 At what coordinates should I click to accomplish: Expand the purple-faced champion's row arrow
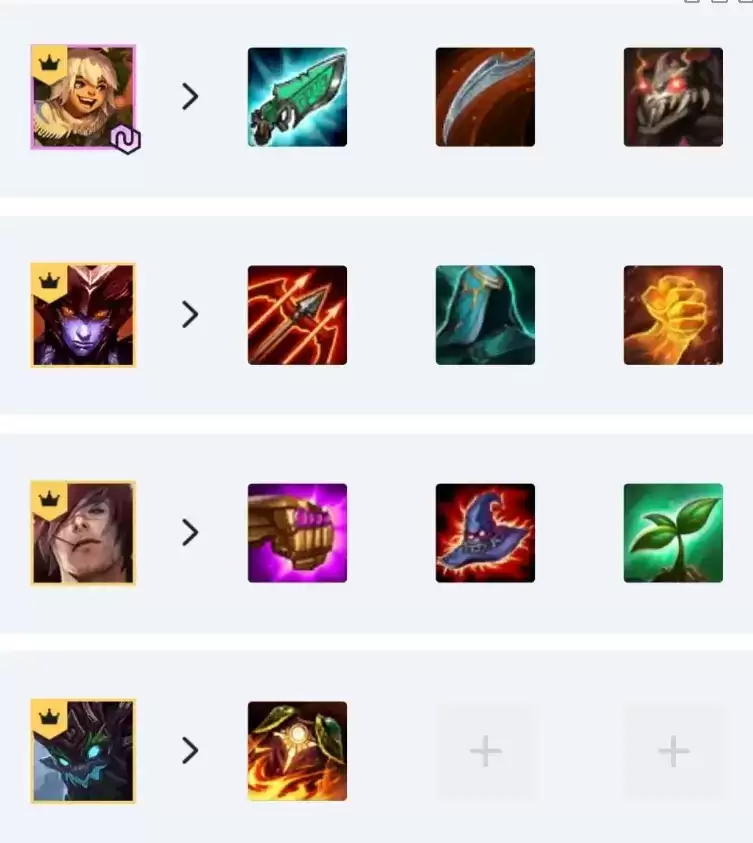click(x=190, y=315)
